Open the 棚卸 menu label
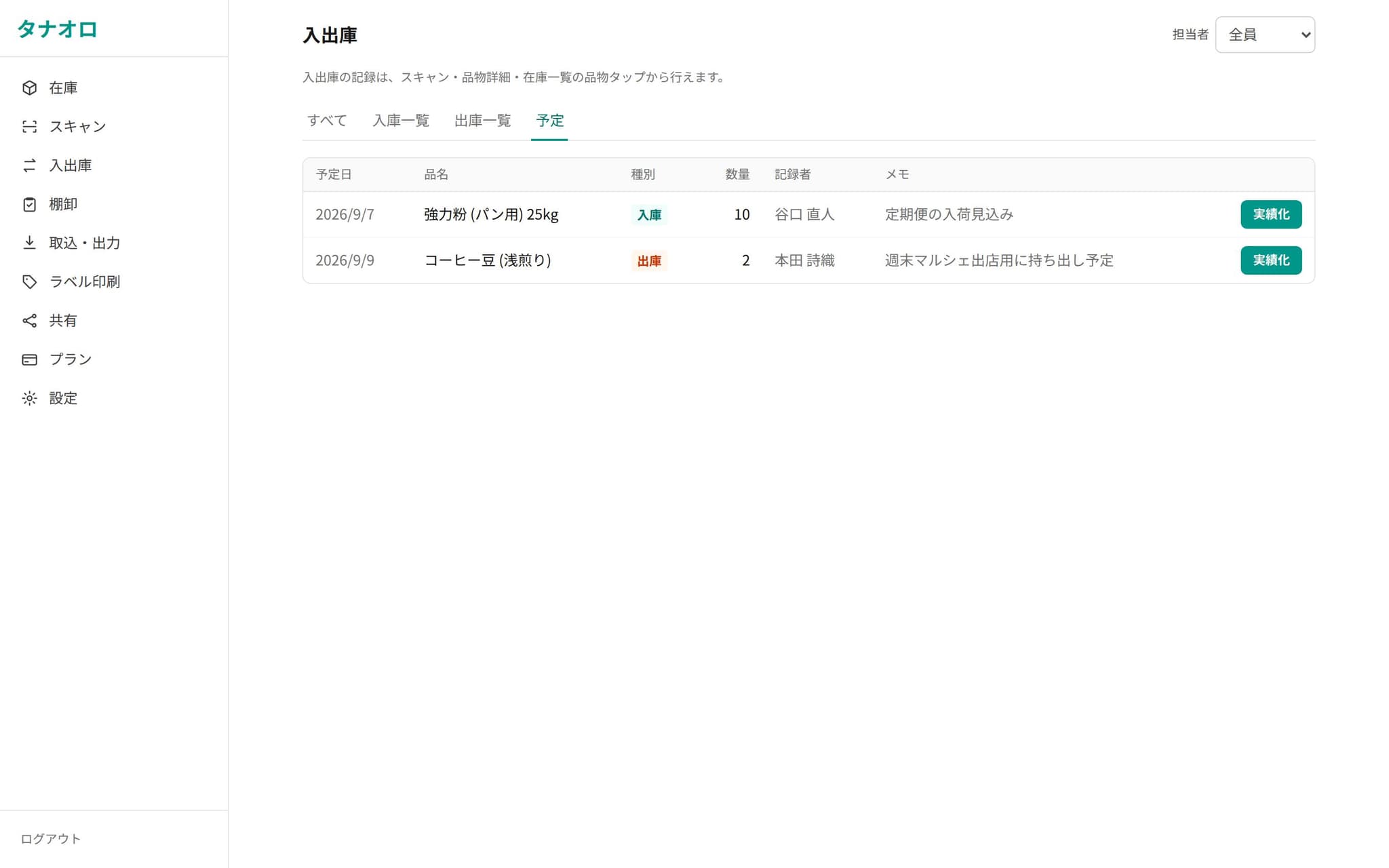This screenshot has width=1389, height=868. point(63,204)
